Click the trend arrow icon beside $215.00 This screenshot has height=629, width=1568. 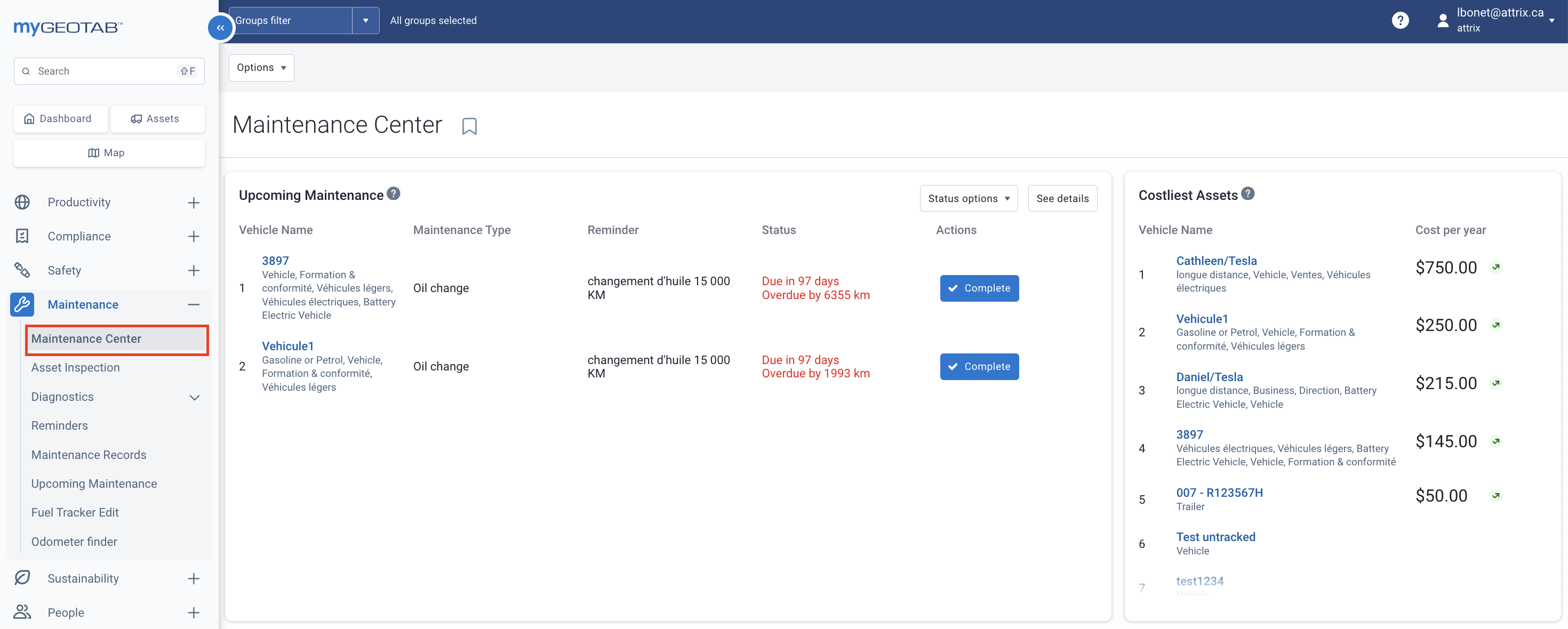pyautogui.click(x=1495, y=383)
